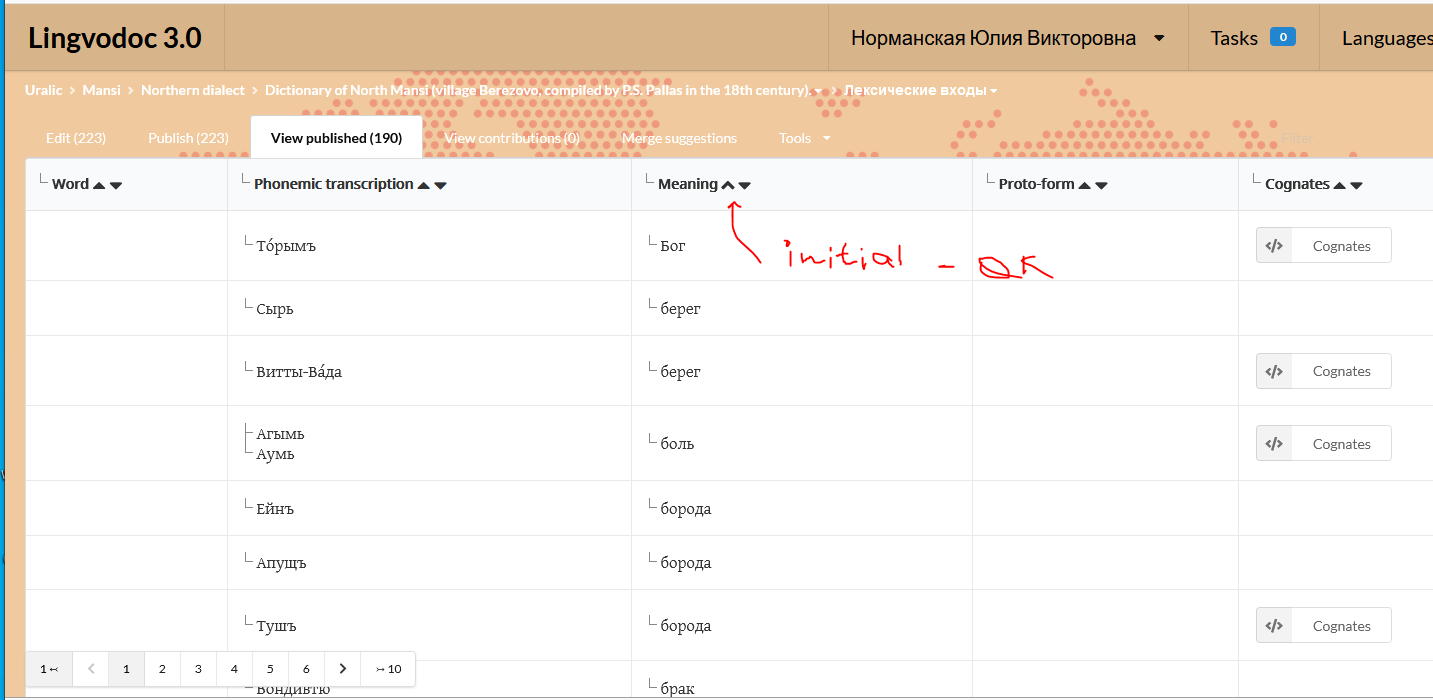The width and height of the screenshot is (1433, 700).
Task: Open the dictionary title dropdown in breadcrumb
Action: pyautogui.click(x=817, y=89)
